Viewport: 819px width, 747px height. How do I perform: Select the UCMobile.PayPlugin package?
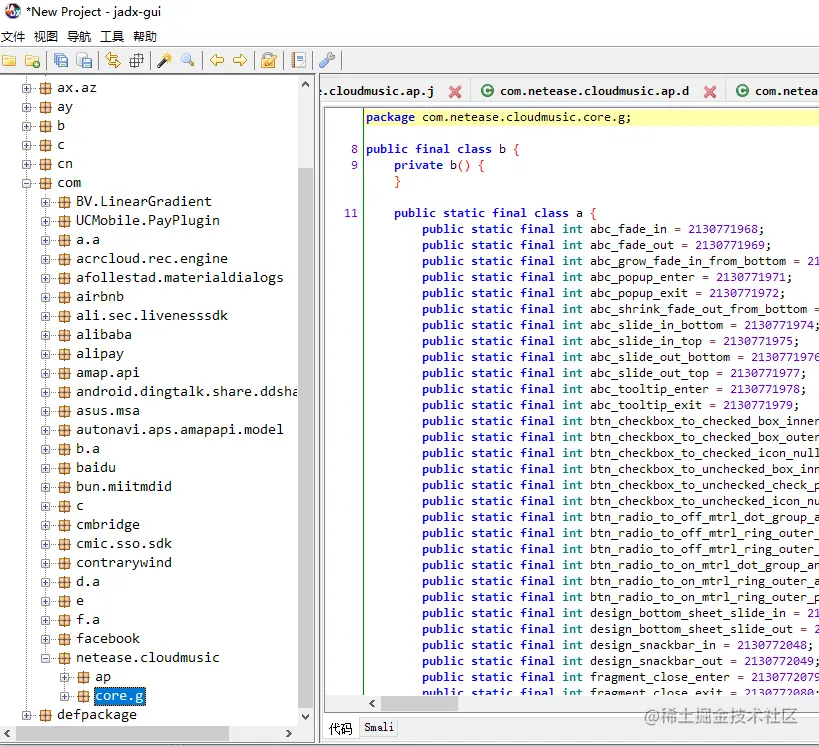click(x=148, y=220)
